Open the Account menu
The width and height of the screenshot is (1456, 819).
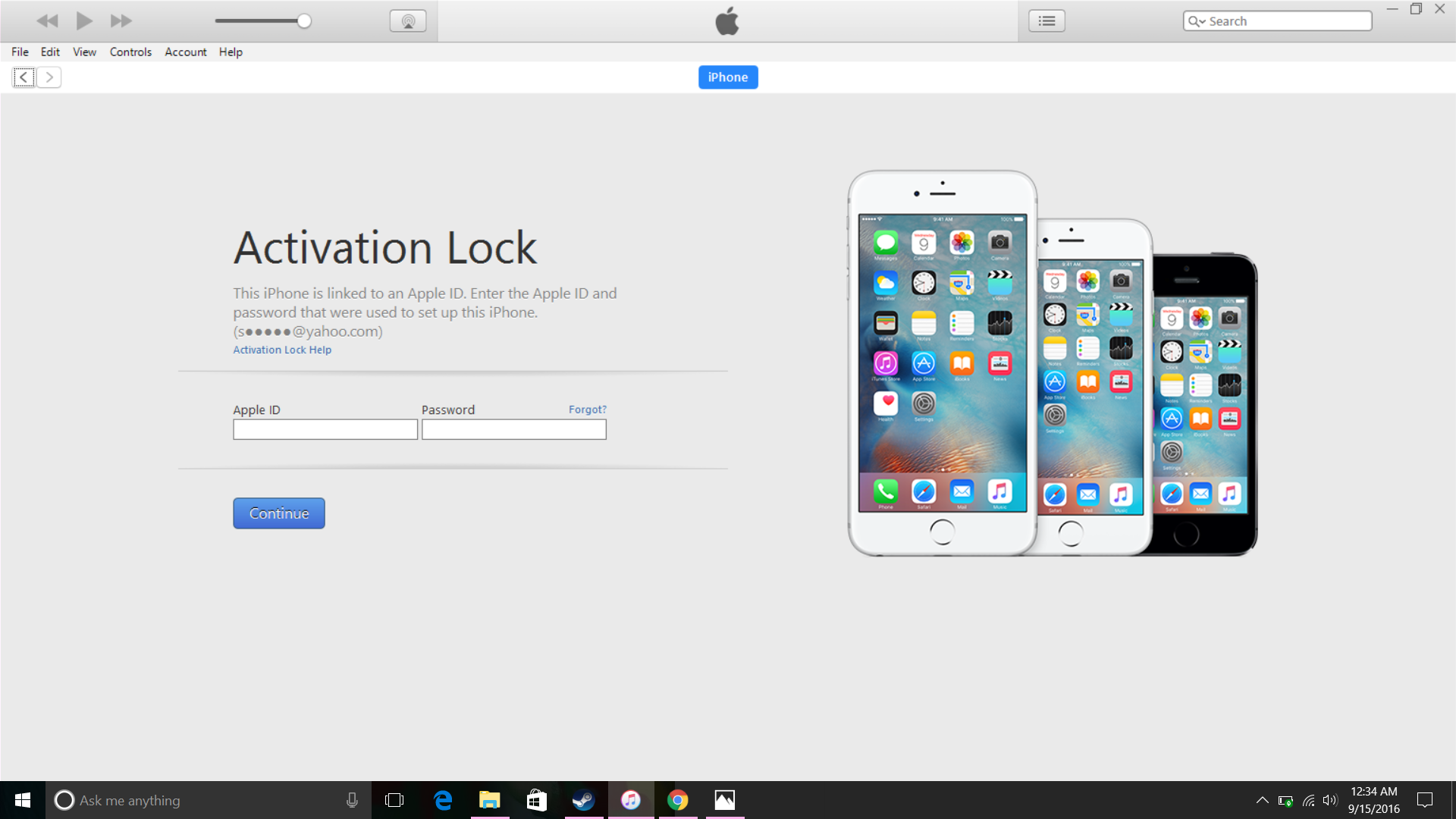(x=185, y=52)
